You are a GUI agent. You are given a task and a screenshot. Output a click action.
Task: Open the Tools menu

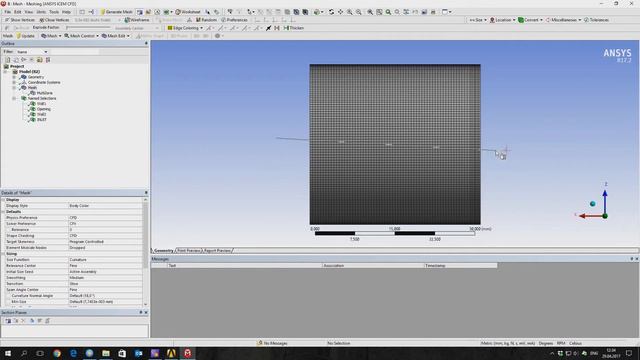click(x=54, y=12)
